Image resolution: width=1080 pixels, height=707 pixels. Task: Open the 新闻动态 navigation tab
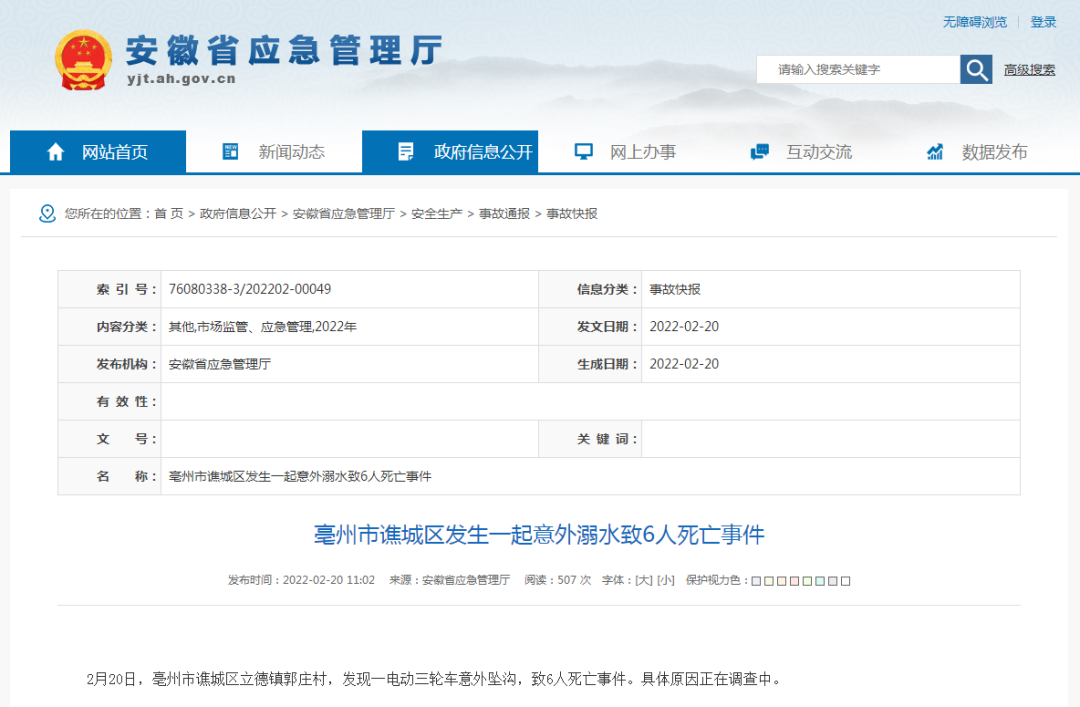click(x=274, y=152)
